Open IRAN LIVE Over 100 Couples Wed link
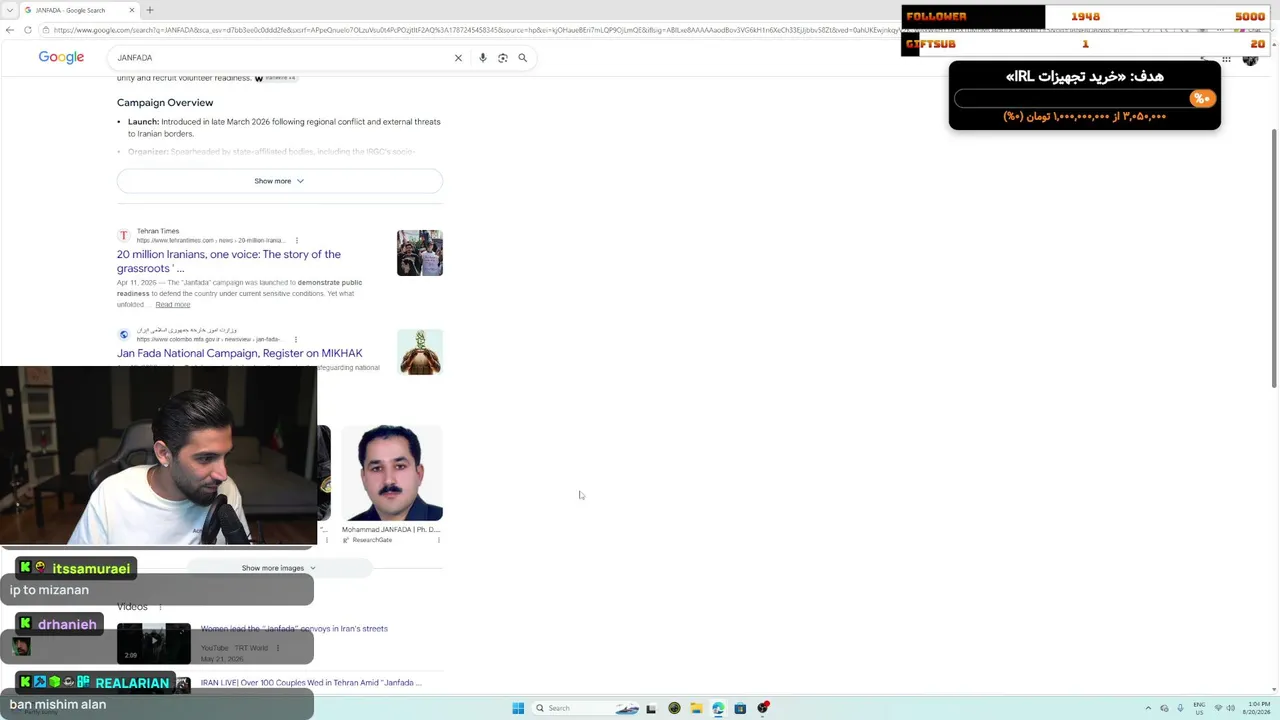Screen dimensions: 1280x720 pyautogui.click(x=311, y=683)
